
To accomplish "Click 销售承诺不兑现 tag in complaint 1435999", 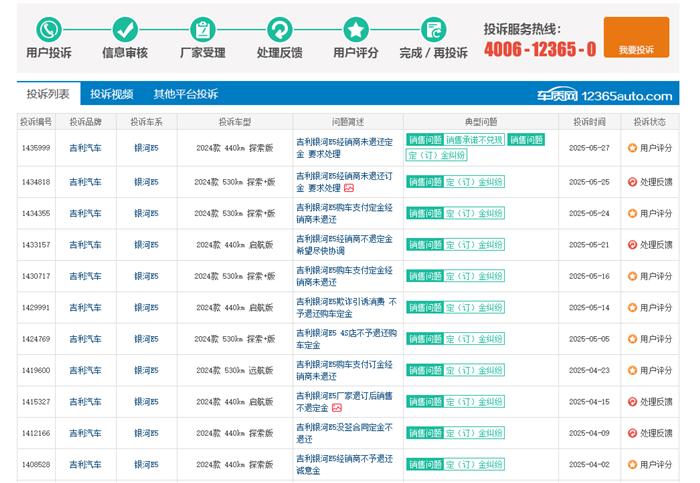I will (x=474, y=140).
